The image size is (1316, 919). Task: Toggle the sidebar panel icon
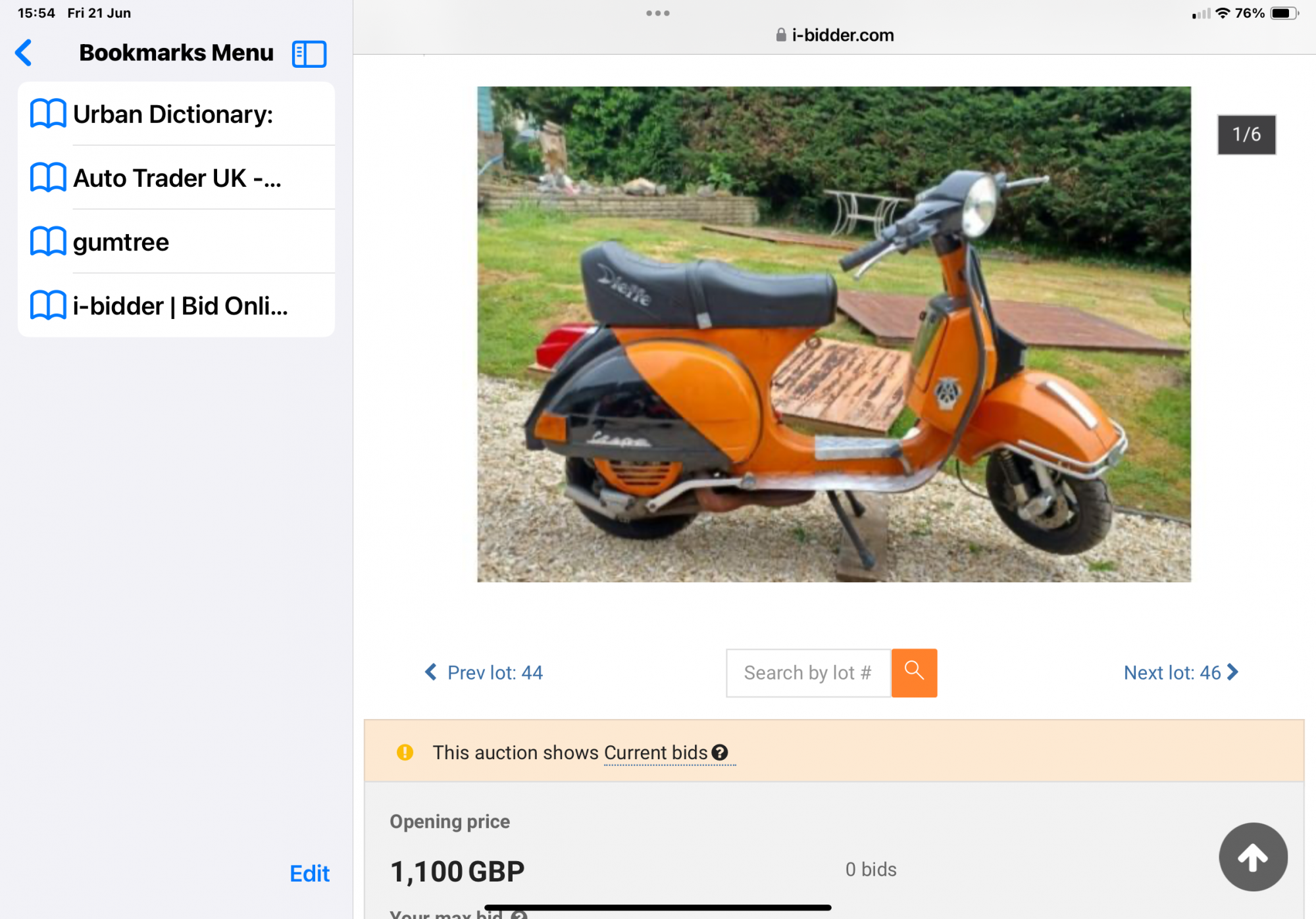pyautogui.click(x=309, y=54)
